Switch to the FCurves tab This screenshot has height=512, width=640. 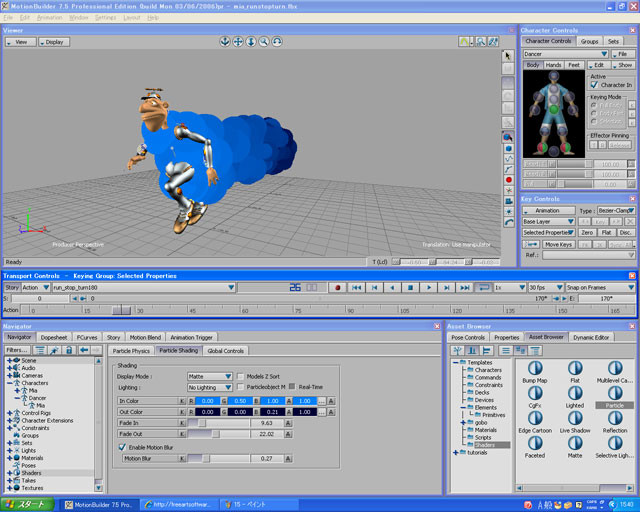pyautogui.click(x=87, y=338)
